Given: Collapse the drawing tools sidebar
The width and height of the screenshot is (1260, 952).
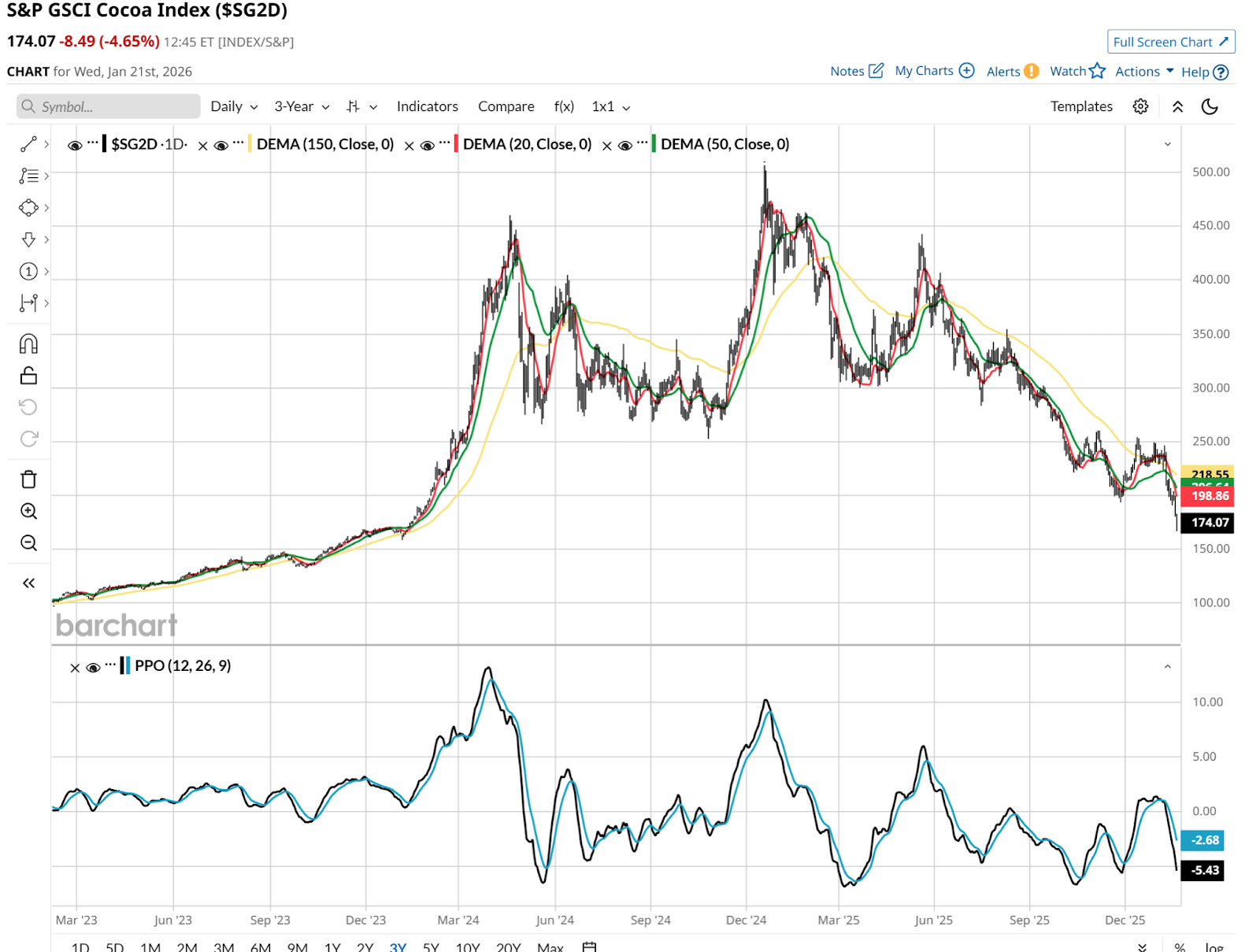Looking at the screenshot, I should [28, 583].
